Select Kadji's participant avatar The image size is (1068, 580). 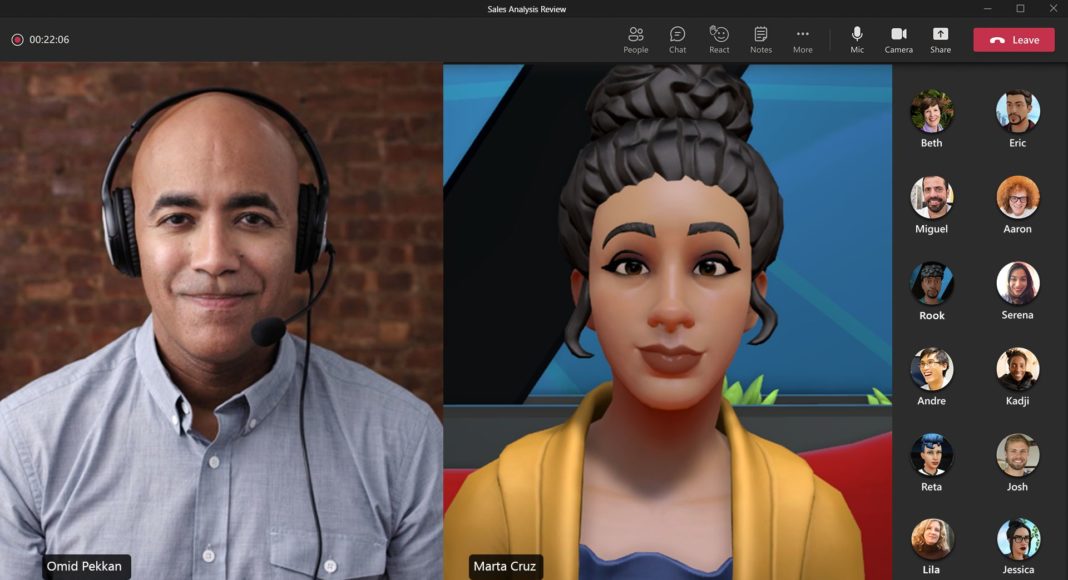coord(1018,369)
